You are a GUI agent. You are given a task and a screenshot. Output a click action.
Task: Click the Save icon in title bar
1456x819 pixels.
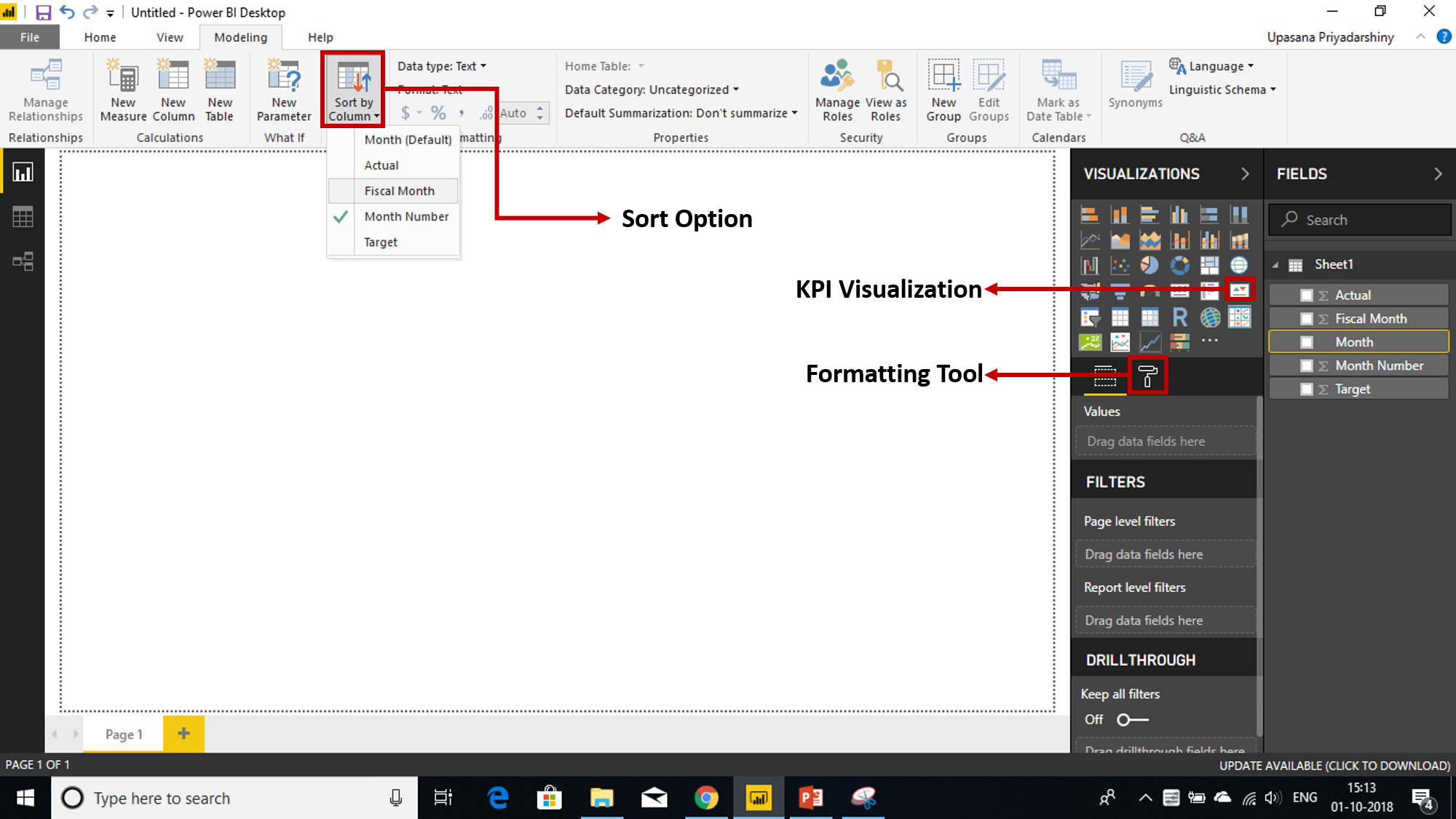point(43,12)
